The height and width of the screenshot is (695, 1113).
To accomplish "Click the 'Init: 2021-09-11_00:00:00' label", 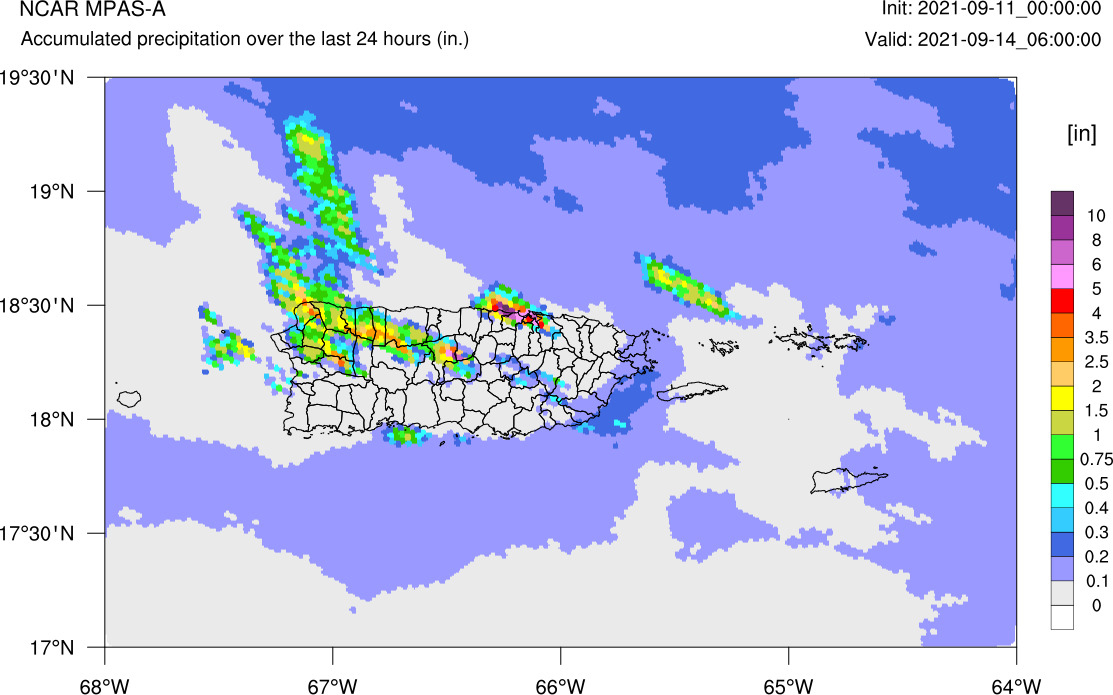I will point(991,9).
